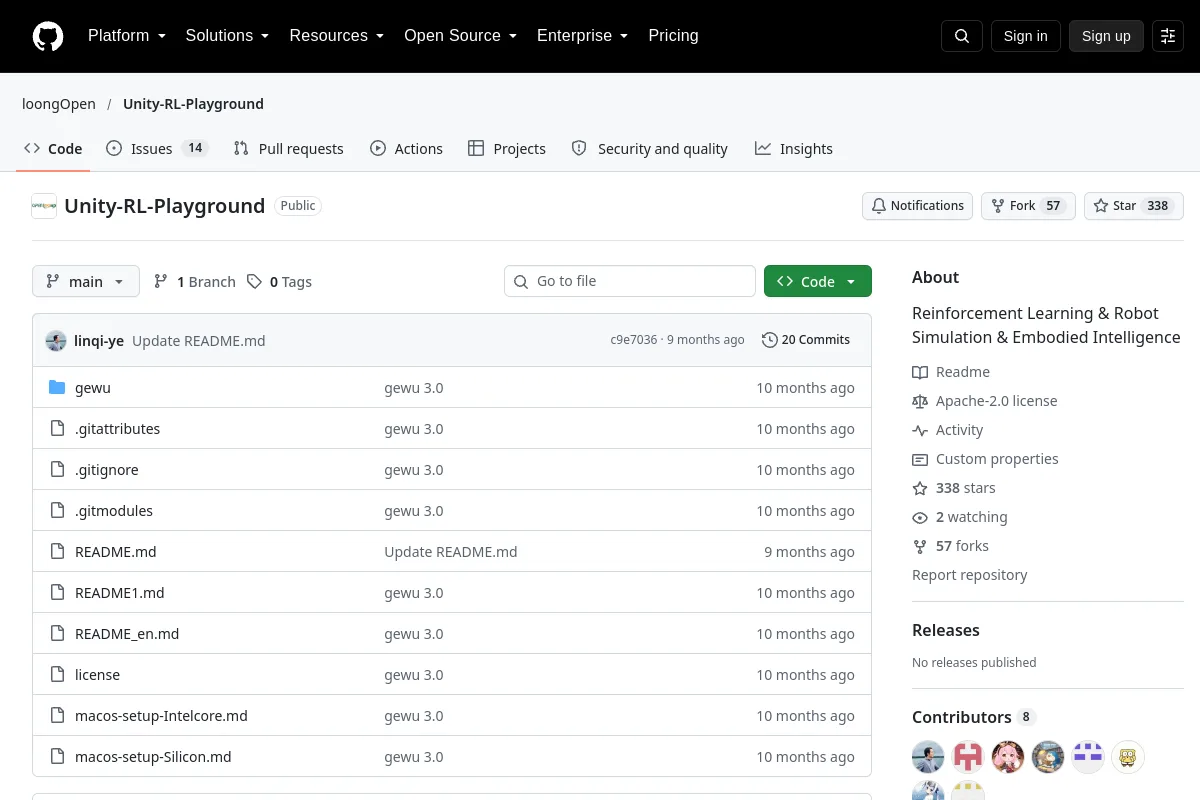Expand the Enterprise menu
This screenshot has width=1200, height=800.
tap(583, 36)
